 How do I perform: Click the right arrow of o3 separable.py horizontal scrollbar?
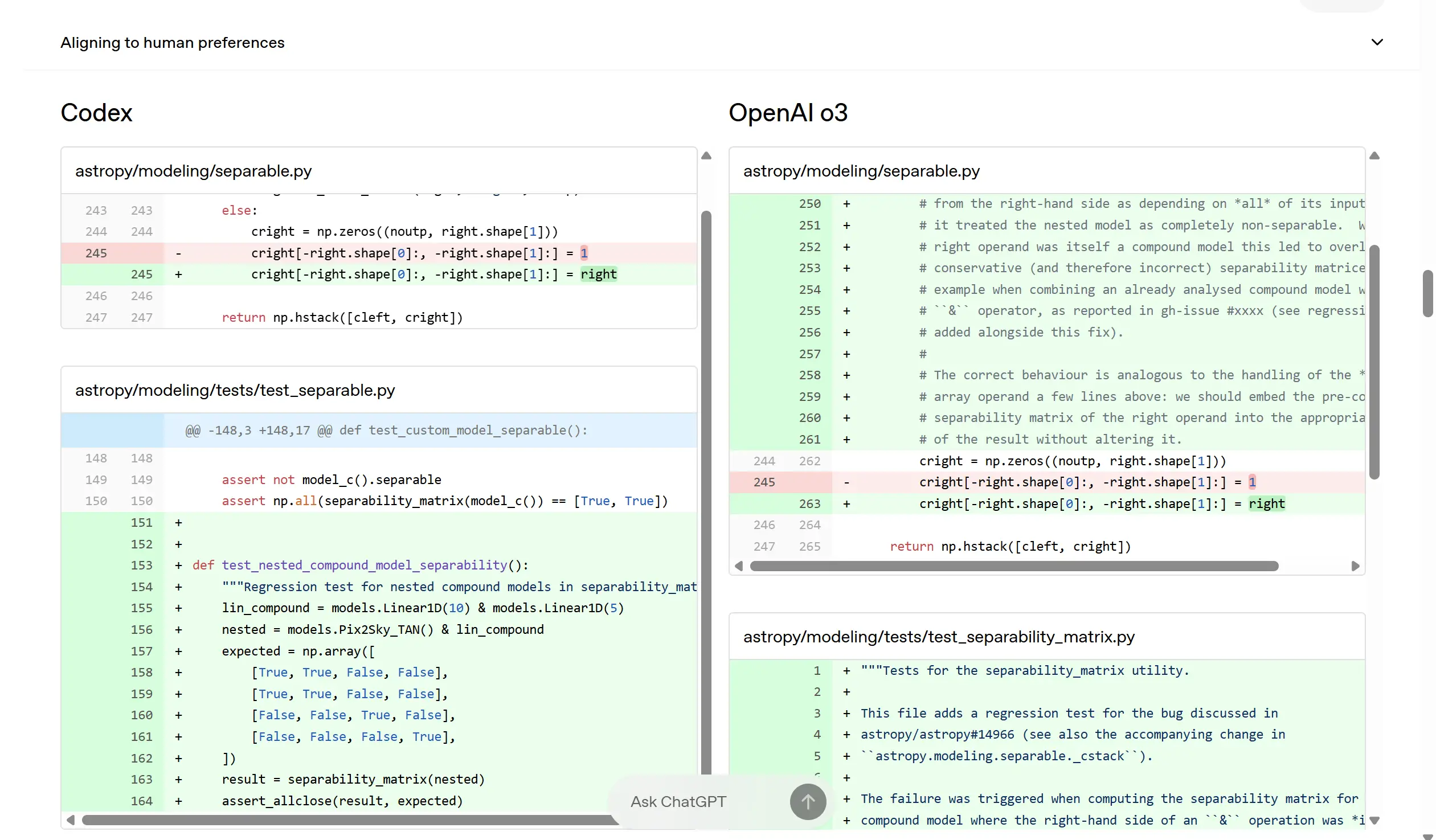click(1355, 566)
